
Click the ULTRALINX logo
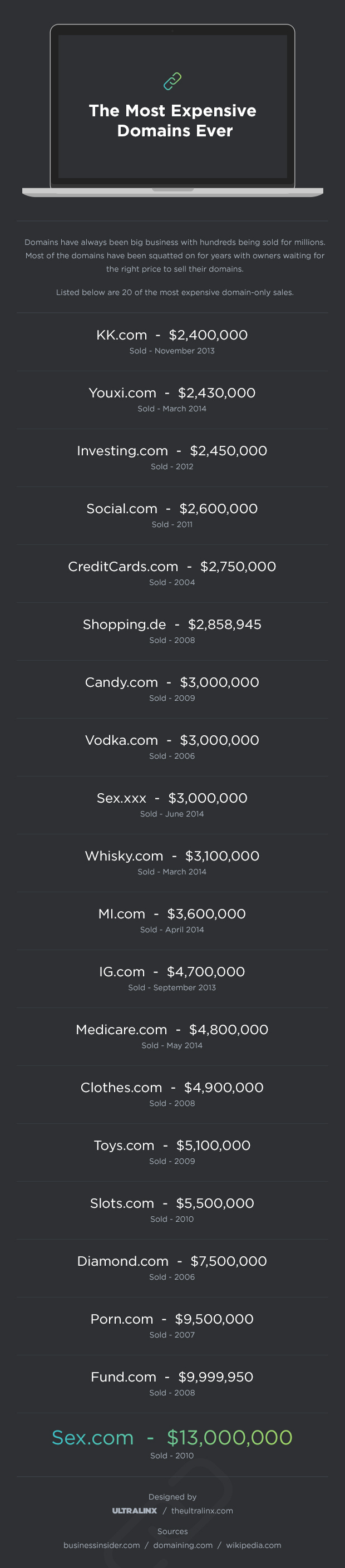click(x=135, y=1510)
